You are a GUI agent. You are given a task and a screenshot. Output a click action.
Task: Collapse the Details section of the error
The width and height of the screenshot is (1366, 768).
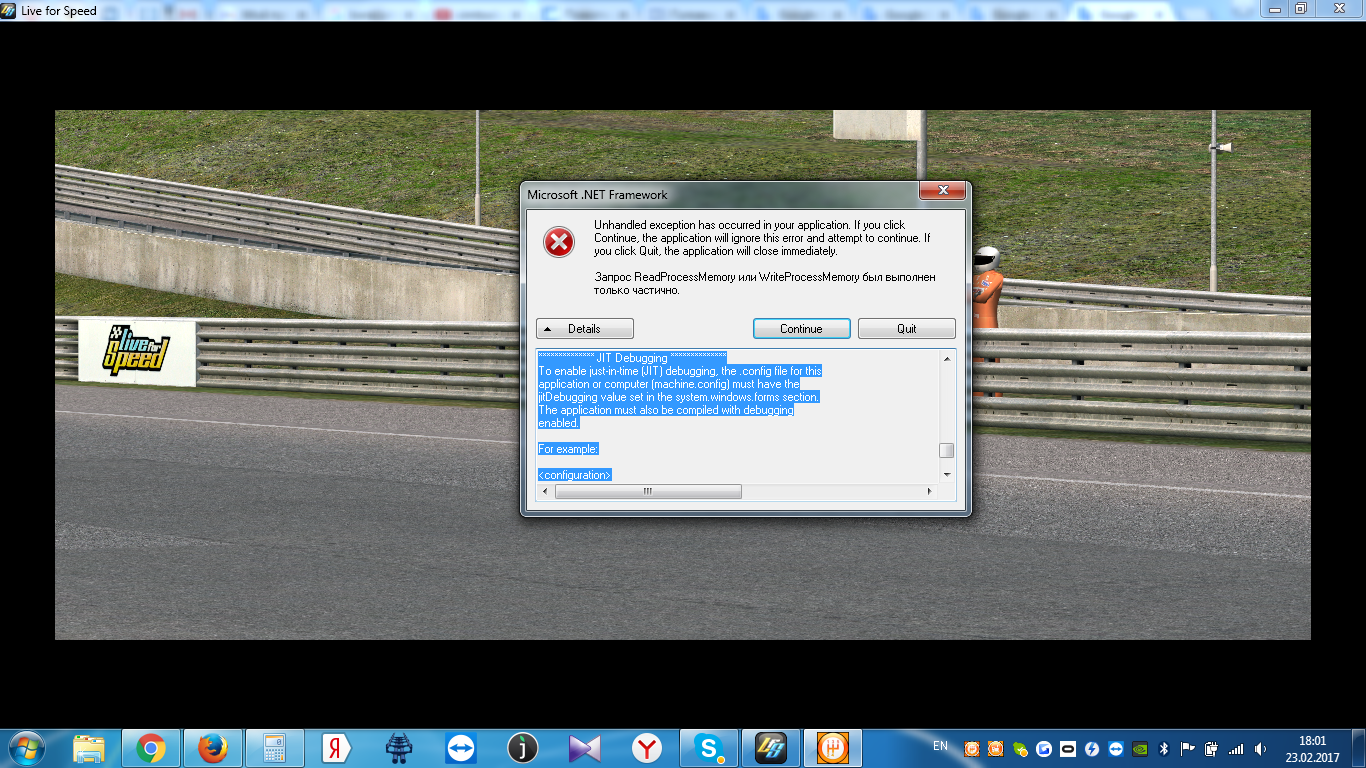click(585, 328)
